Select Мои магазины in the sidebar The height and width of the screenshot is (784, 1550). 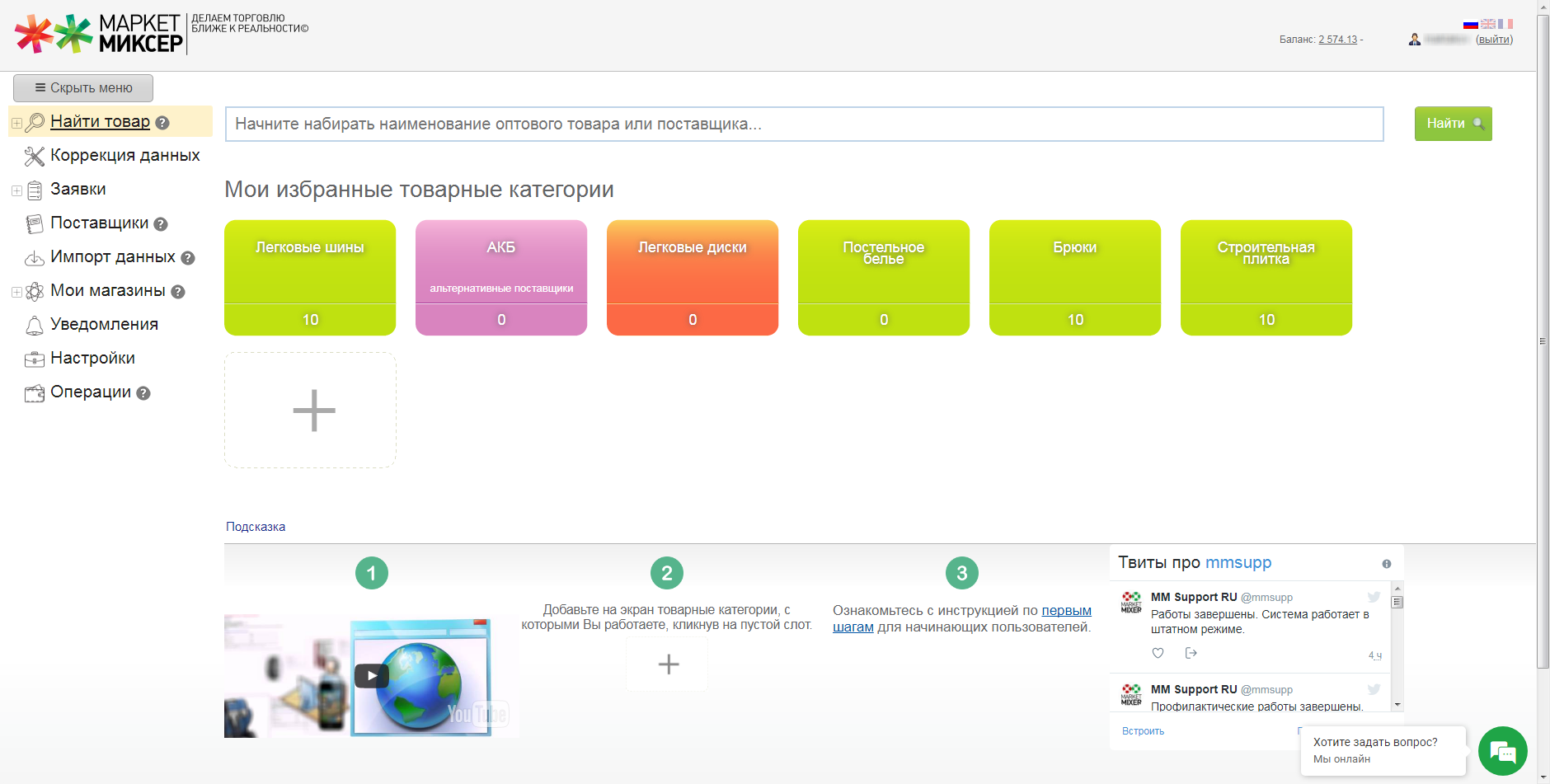click(x=108, y=291)
